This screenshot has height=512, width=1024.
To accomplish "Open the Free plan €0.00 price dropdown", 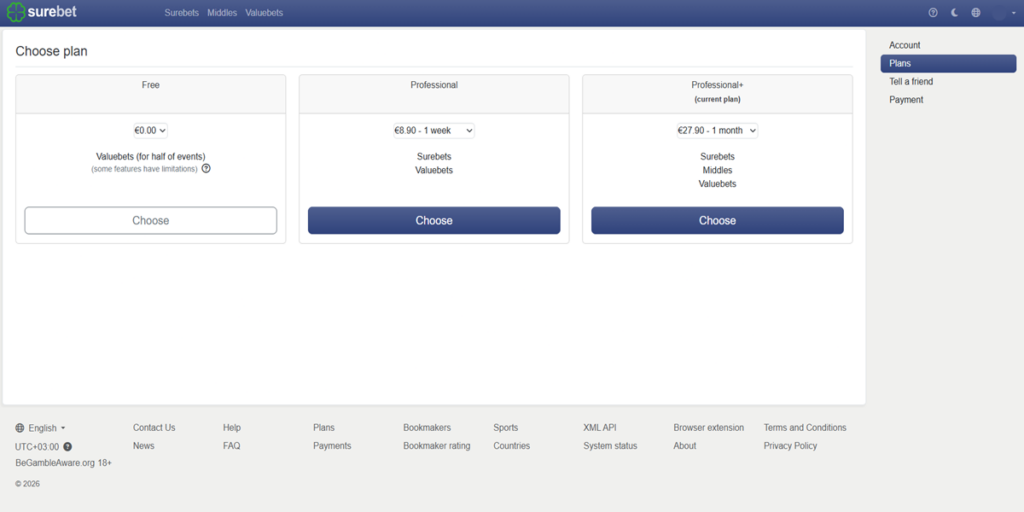I will point(151,130).
